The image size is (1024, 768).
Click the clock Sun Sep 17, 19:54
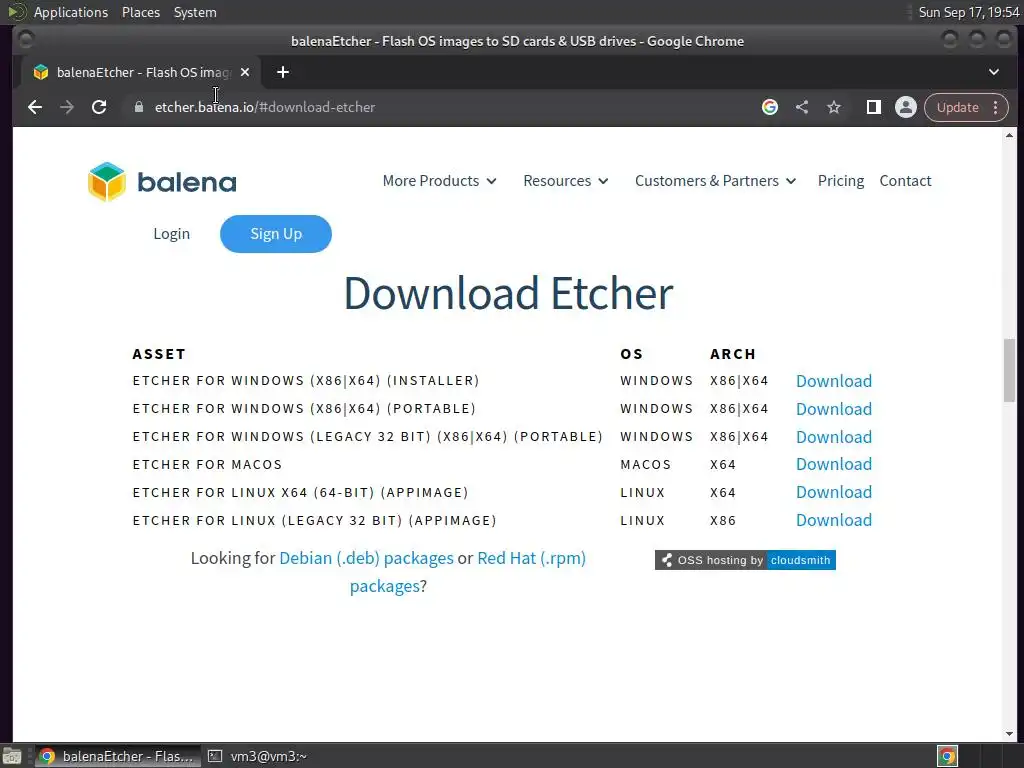(x=969, y=12)
